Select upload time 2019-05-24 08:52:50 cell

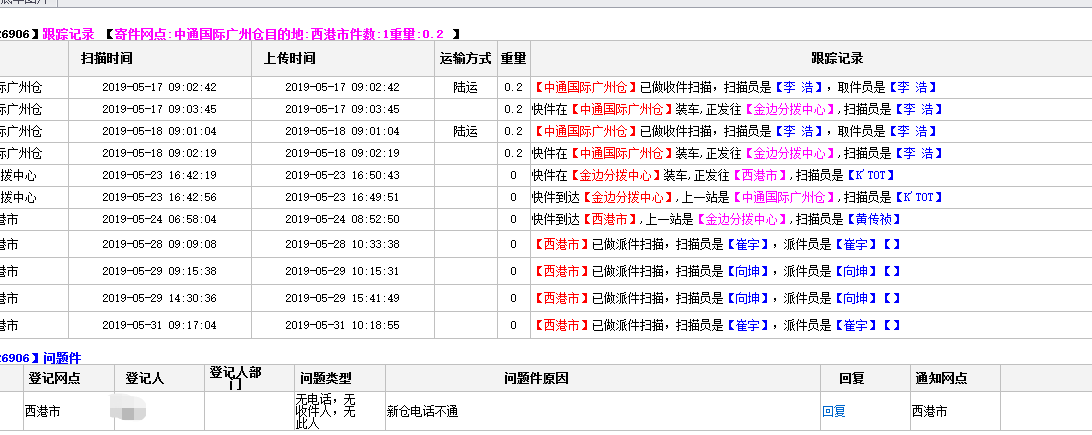(343, 219)
